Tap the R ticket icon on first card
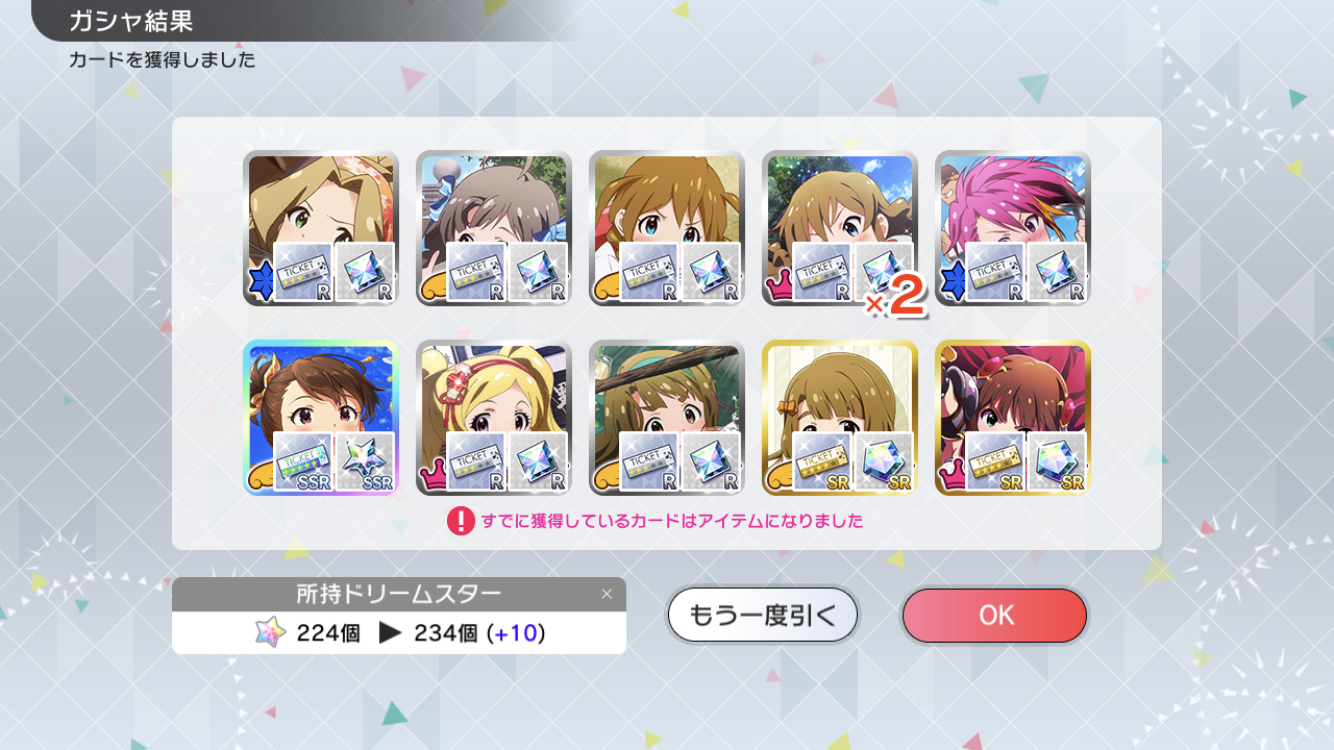This screenshot has height=750, width=1334. click(303, 272)
